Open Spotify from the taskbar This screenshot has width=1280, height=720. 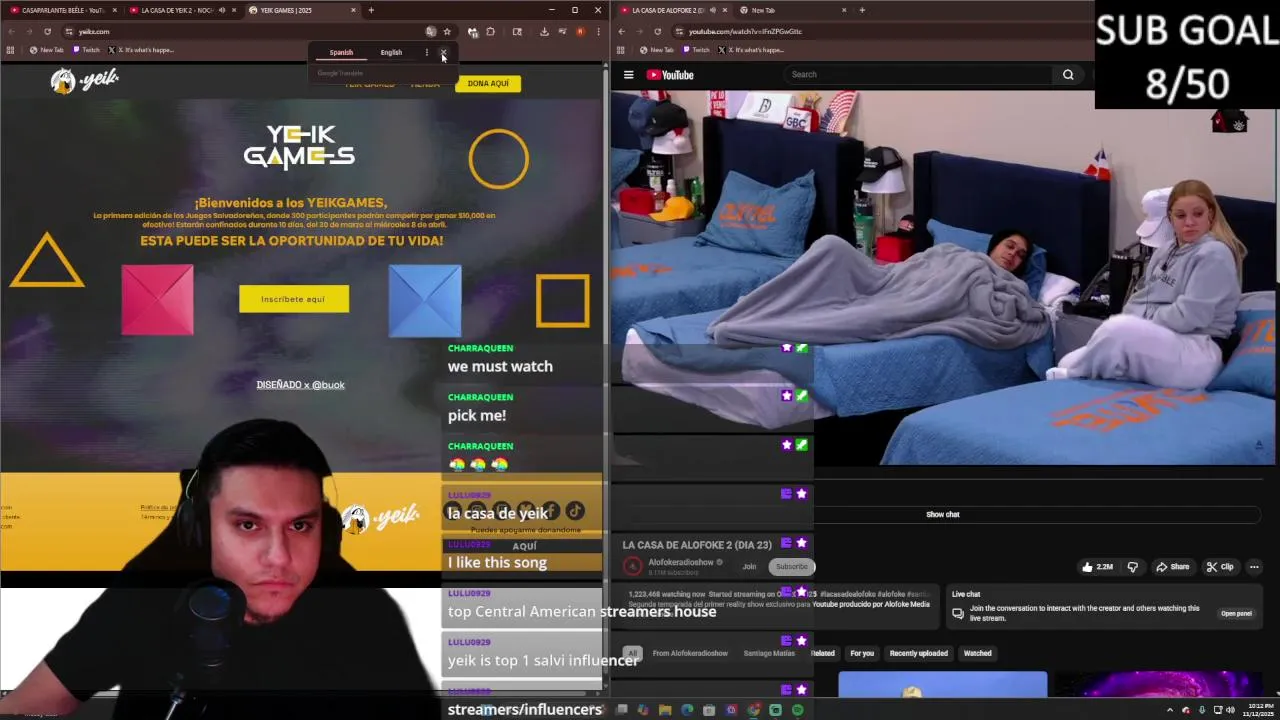click(x=797, y=710)
